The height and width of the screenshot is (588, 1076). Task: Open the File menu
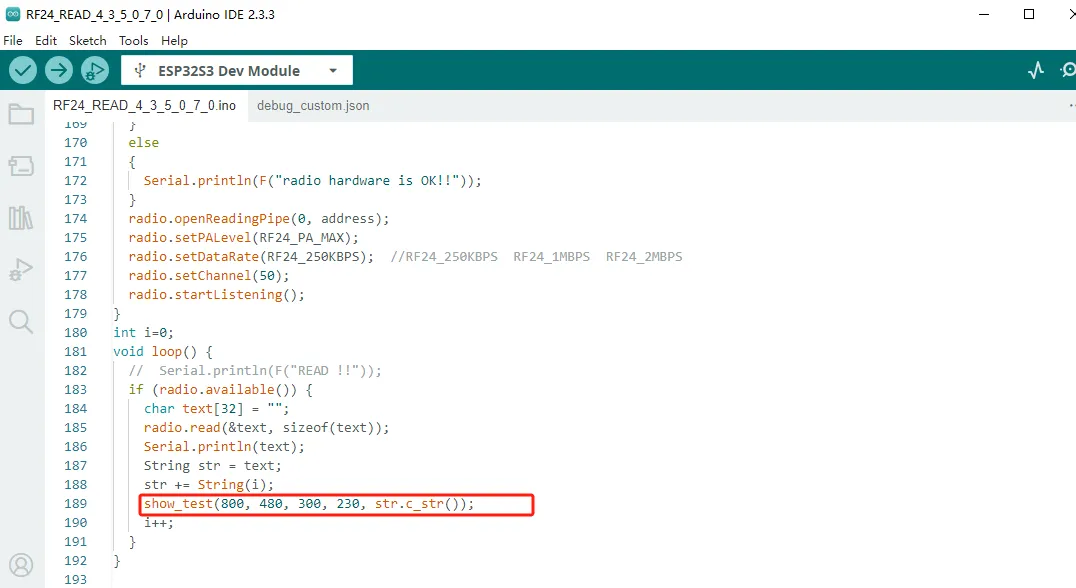tap(13, 41)
